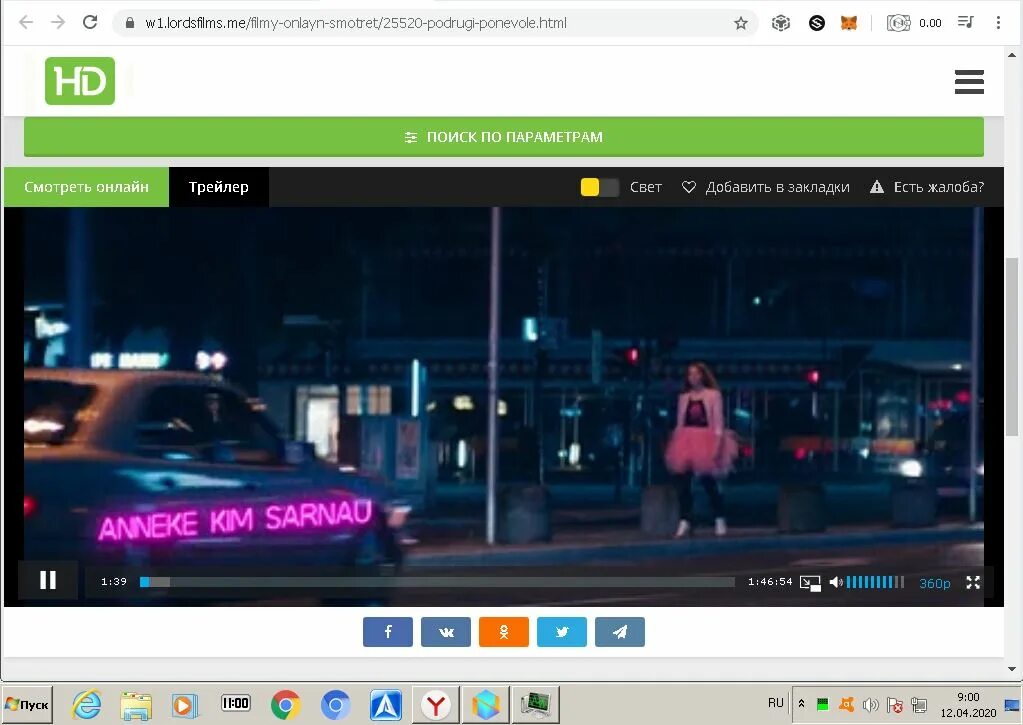Open the Action Center flag icon
Screen dimensions: 1023x725
pyautogui.click(x=894, y=705)
